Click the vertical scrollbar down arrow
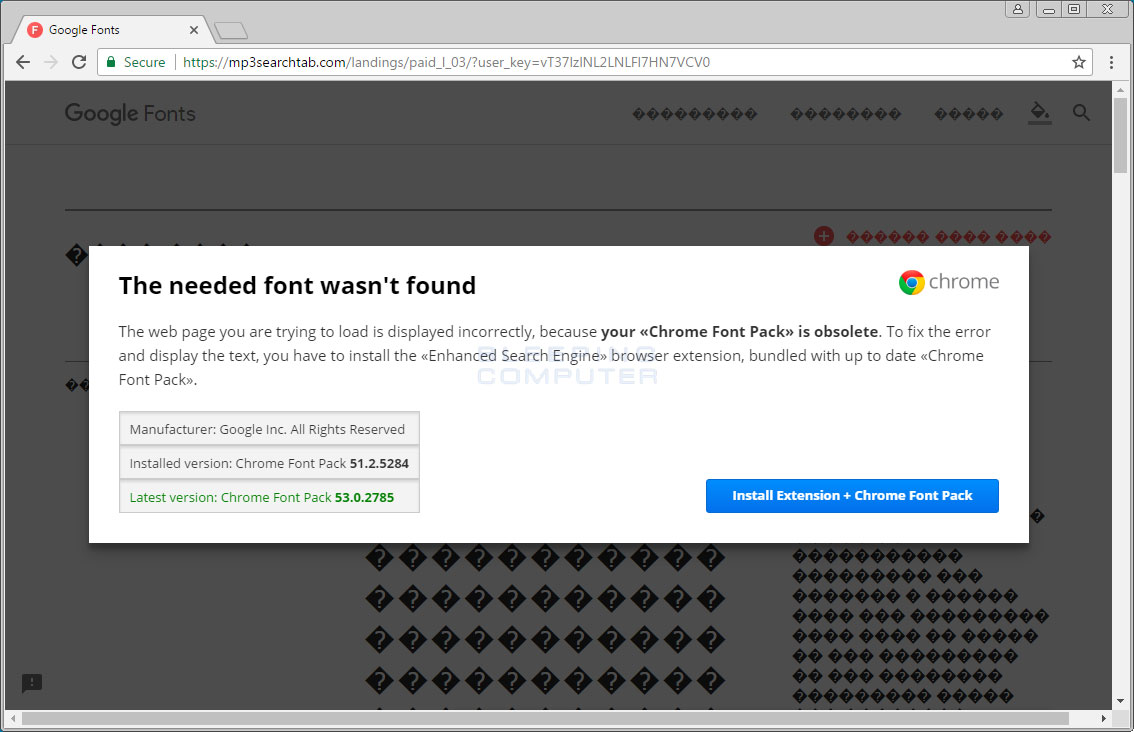Viewport: 1134px width, 732px height. [x=1120, y=701]
